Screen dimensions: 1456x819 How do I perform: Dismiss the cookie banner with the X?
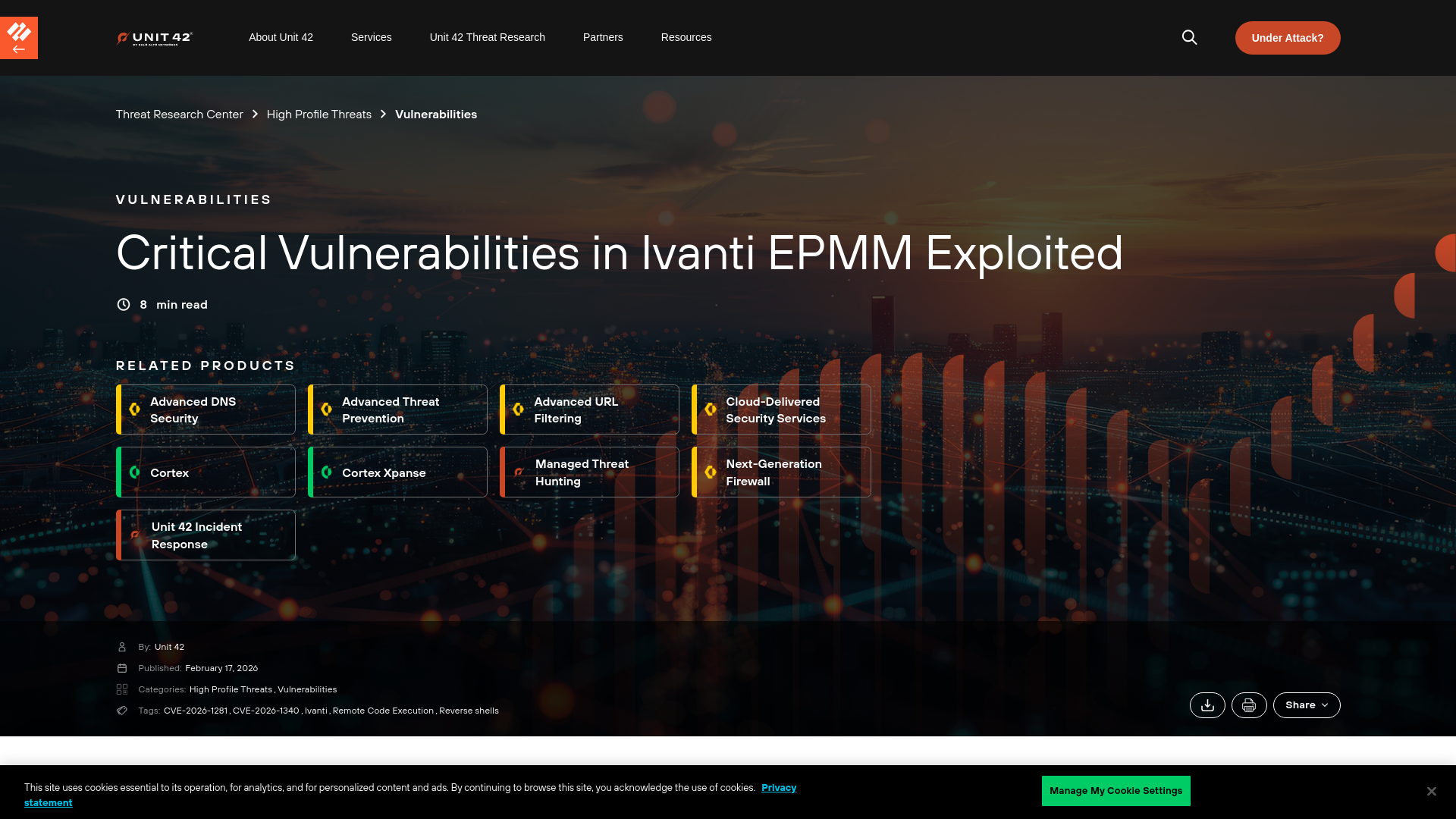point(1431,790)
